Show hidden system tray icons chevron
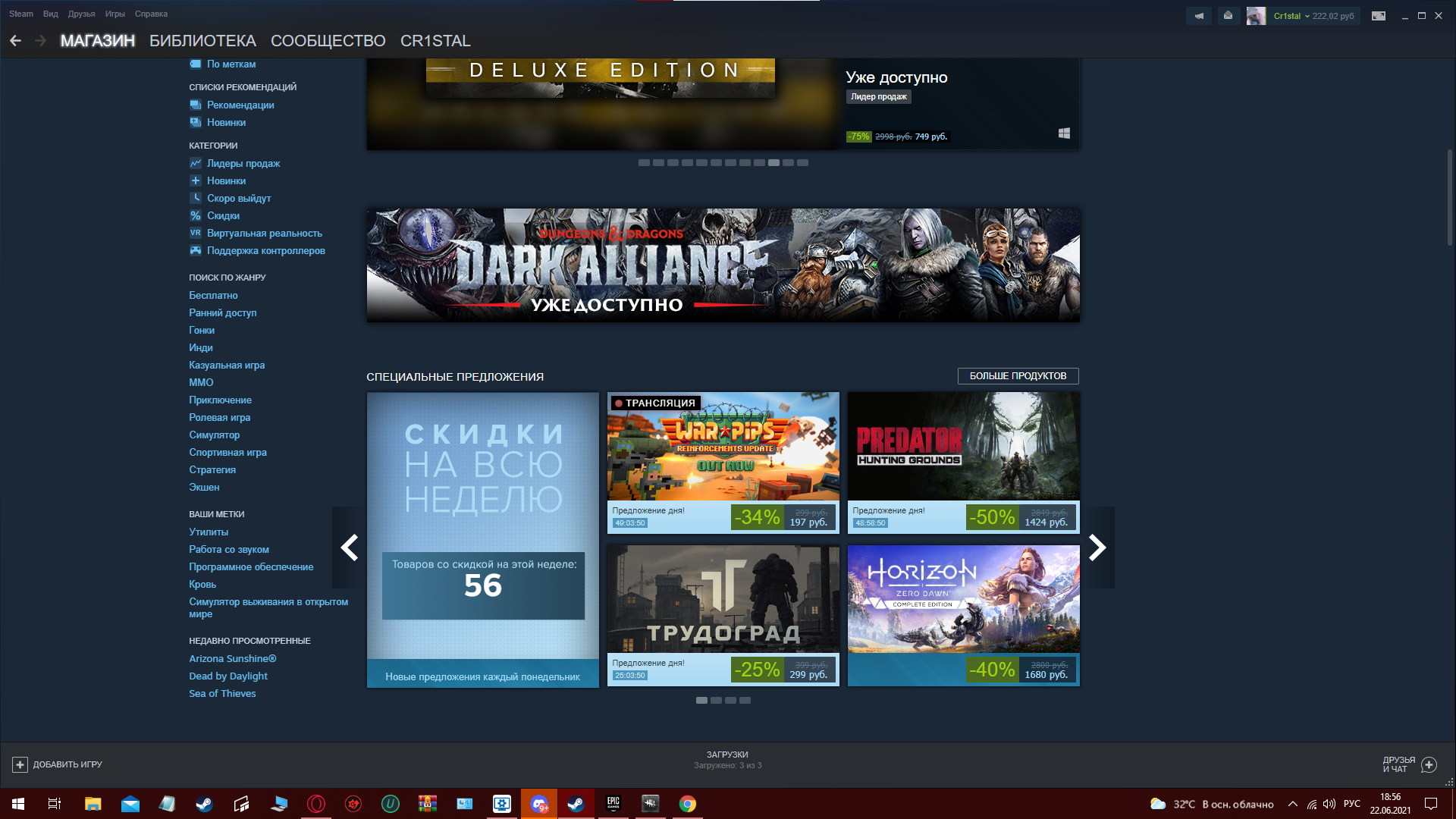 [1292, 804]
